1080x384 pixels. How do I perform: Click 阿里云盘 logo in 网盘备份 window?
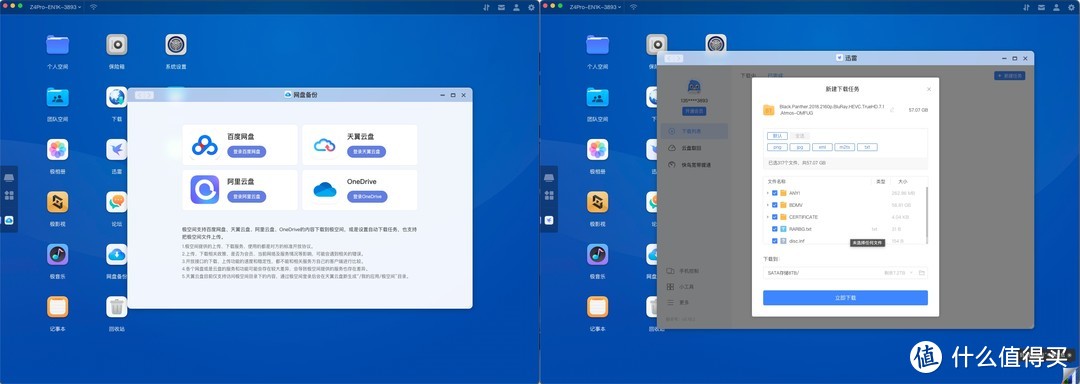point(205,190)
